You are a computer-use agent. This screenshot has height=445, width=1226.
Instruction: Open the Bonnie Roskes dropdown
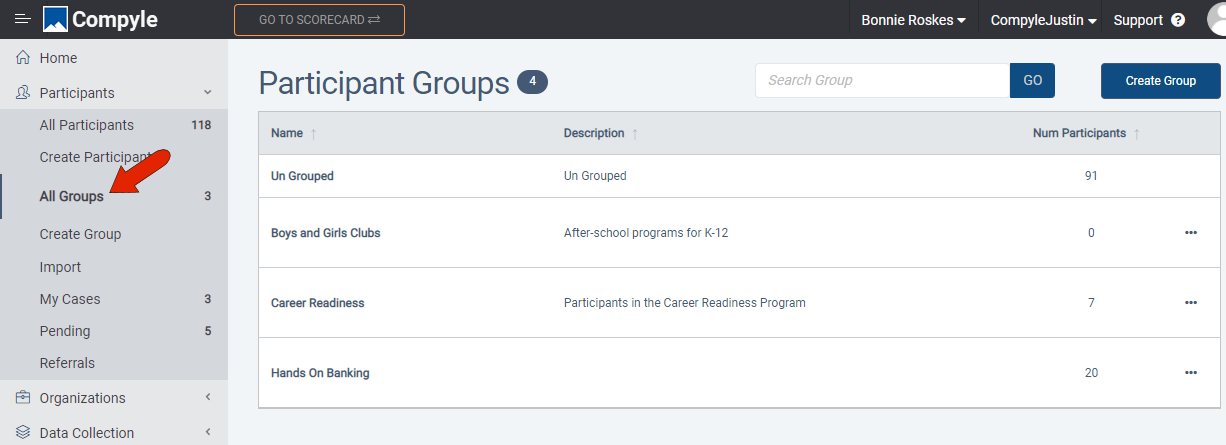pos(913,20)
